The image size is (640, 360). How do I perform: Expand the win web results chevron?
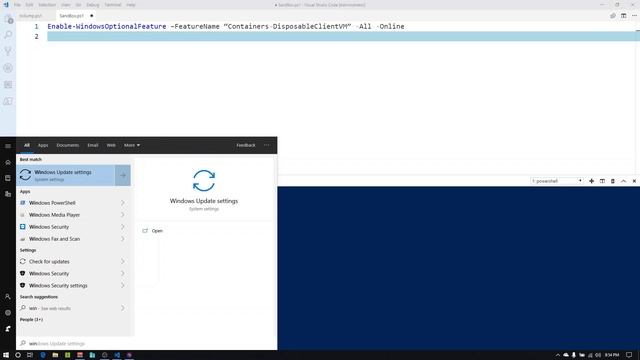122,308
